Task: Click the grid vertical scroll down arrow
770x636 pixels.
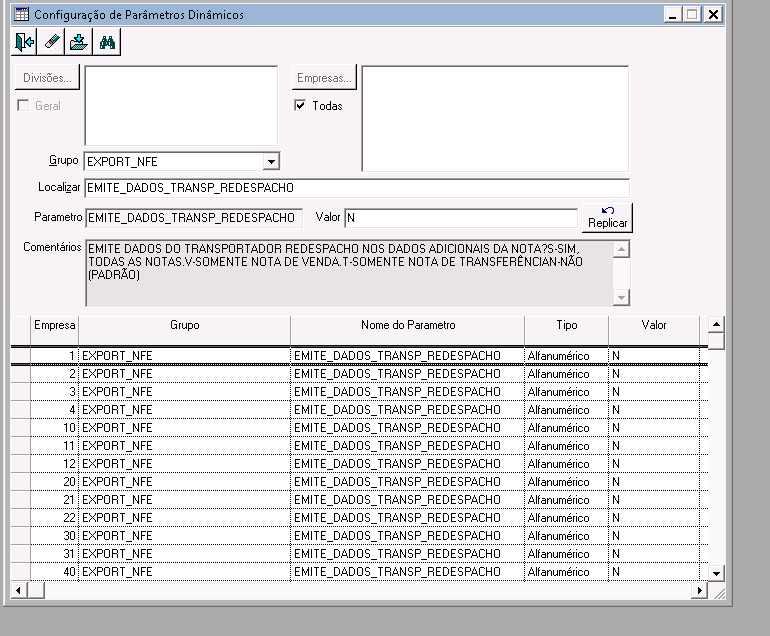Action: [716, 573]
